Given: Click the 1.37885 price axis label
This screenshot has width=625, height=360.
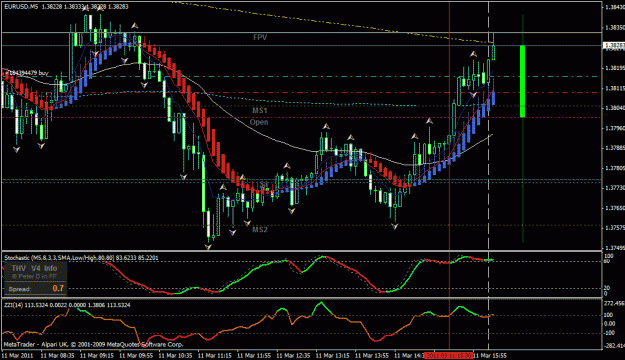Looking at the screenshot, I should (x=614, y=148).
